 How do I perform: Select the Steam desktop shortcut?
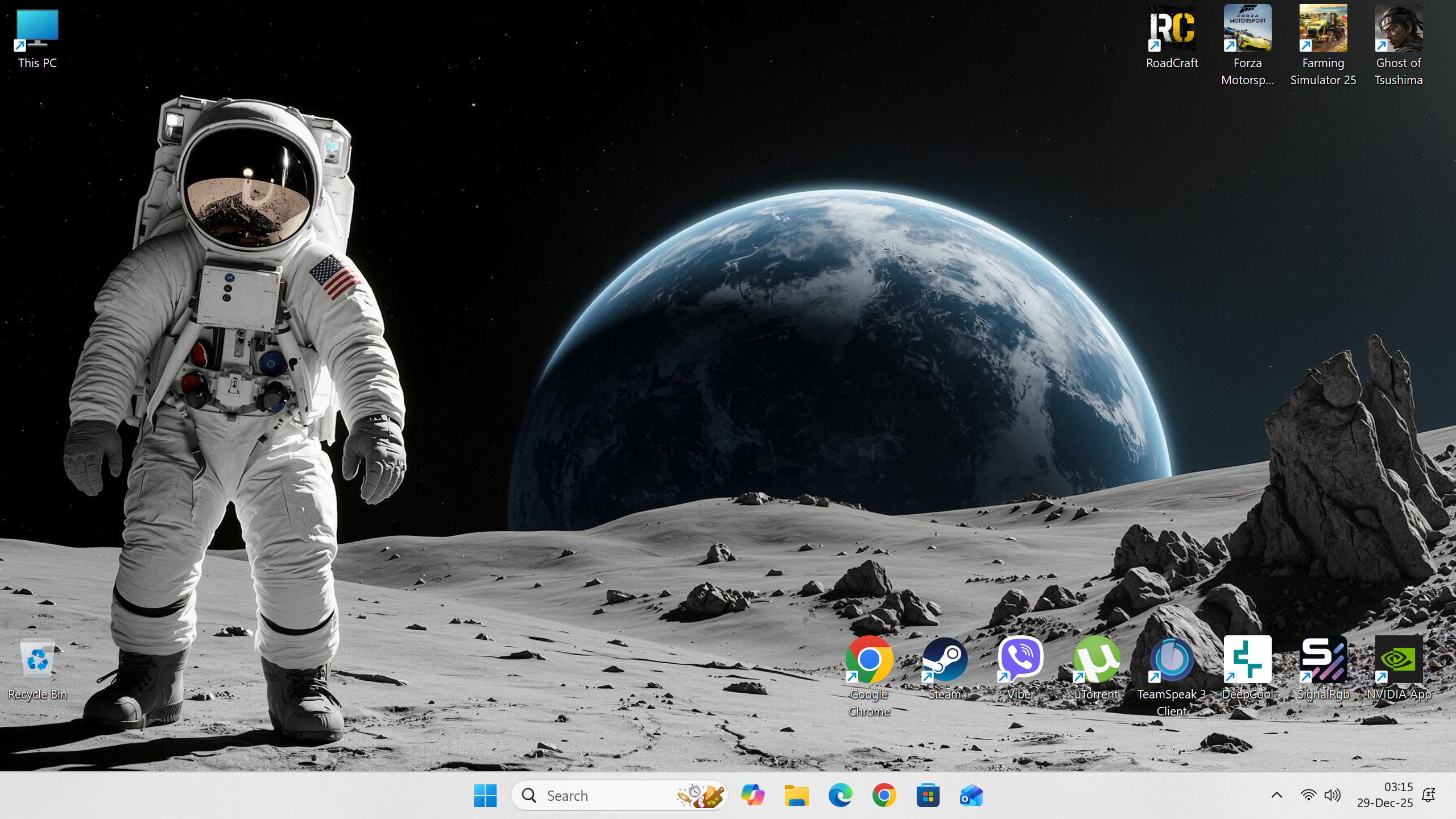tap(945, 660)
